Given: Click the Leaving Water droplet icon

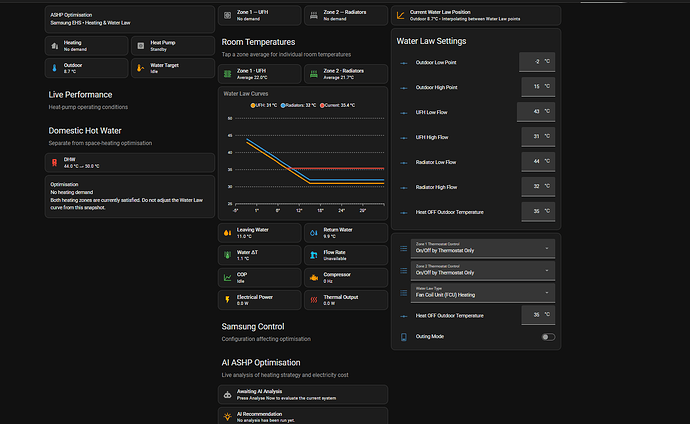Looking at the screenshot, I should [x=228, y=233].
